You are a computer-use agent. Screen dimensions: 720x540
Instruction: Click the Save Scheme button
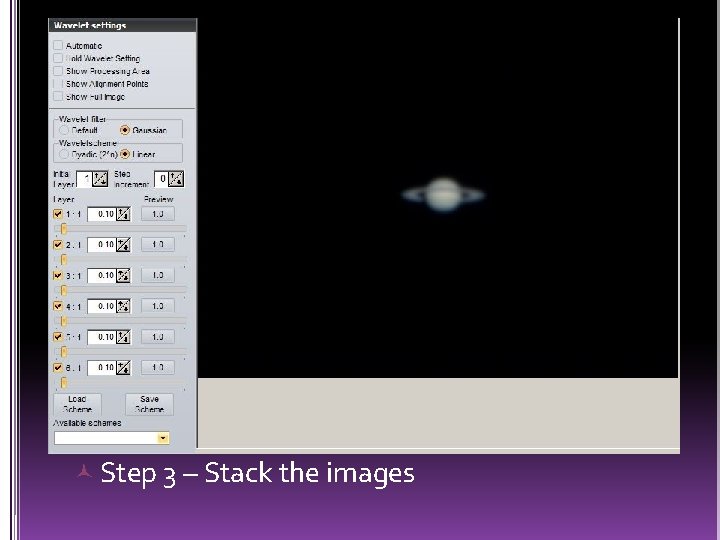point(149,404)
